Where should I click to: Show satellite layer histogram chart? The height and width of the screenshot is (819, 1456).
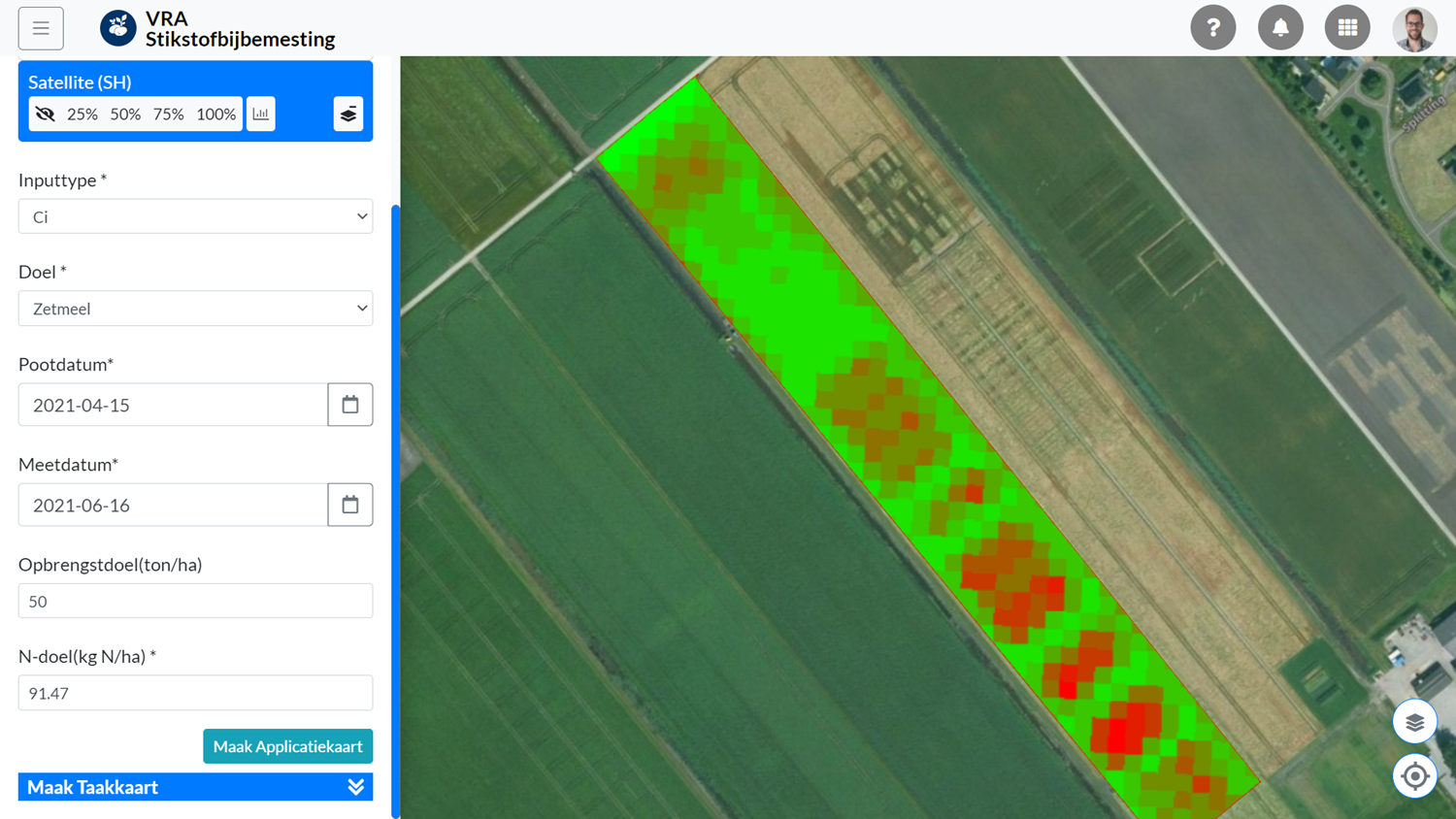point(261,114)
